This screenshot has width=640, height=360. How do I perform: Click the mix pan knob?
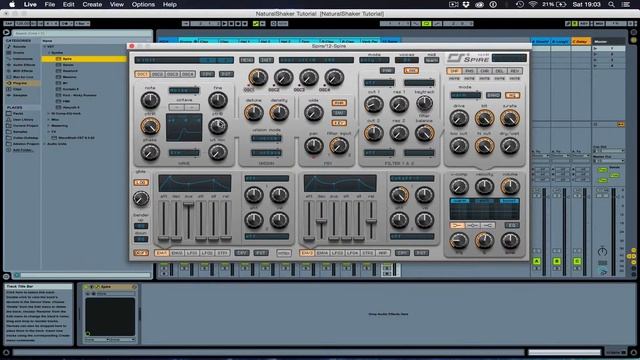click(313, 146)
